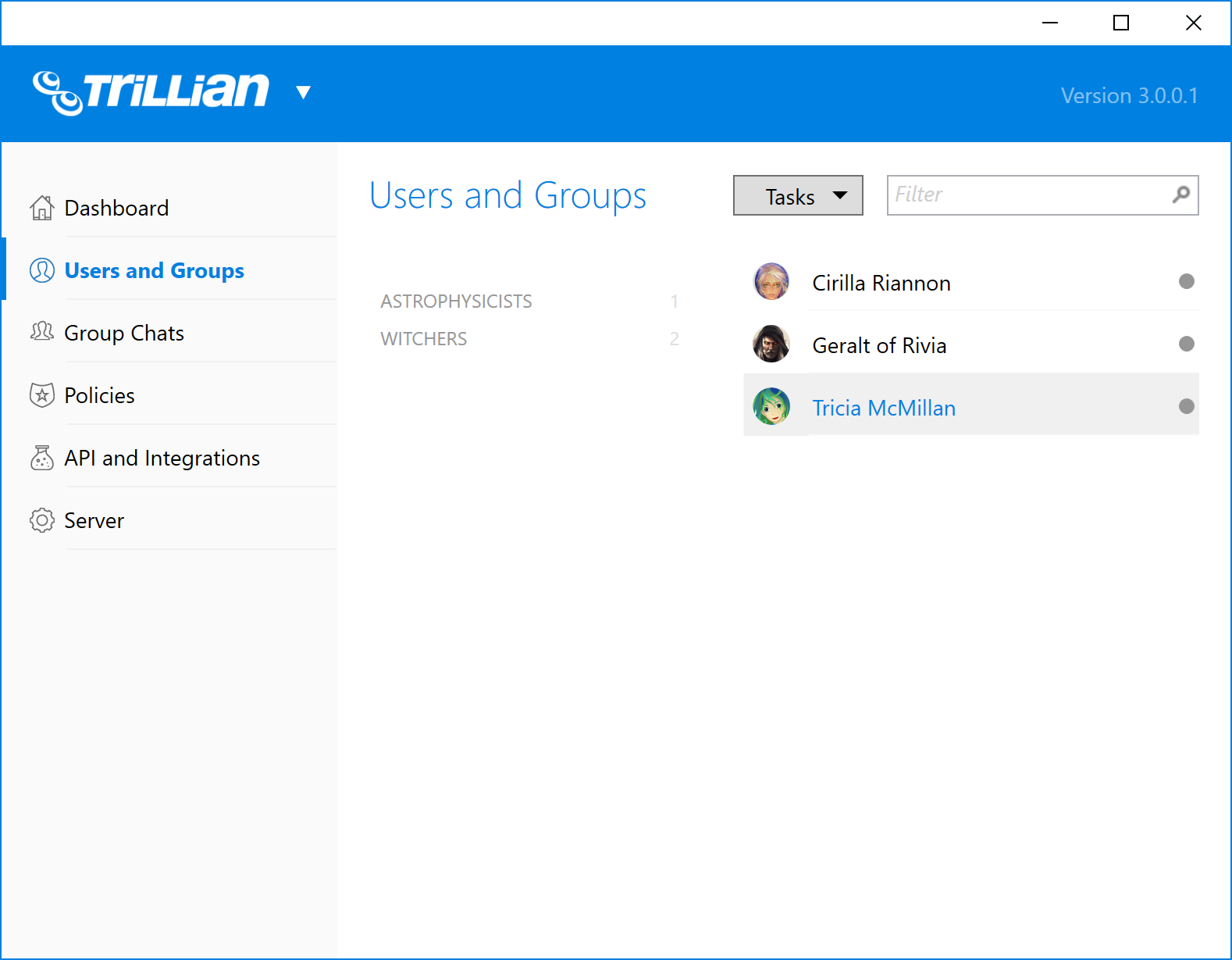Screen dimensions: 1232x960
Task: Click the Trillian logo in header
Action: point(151,92)
